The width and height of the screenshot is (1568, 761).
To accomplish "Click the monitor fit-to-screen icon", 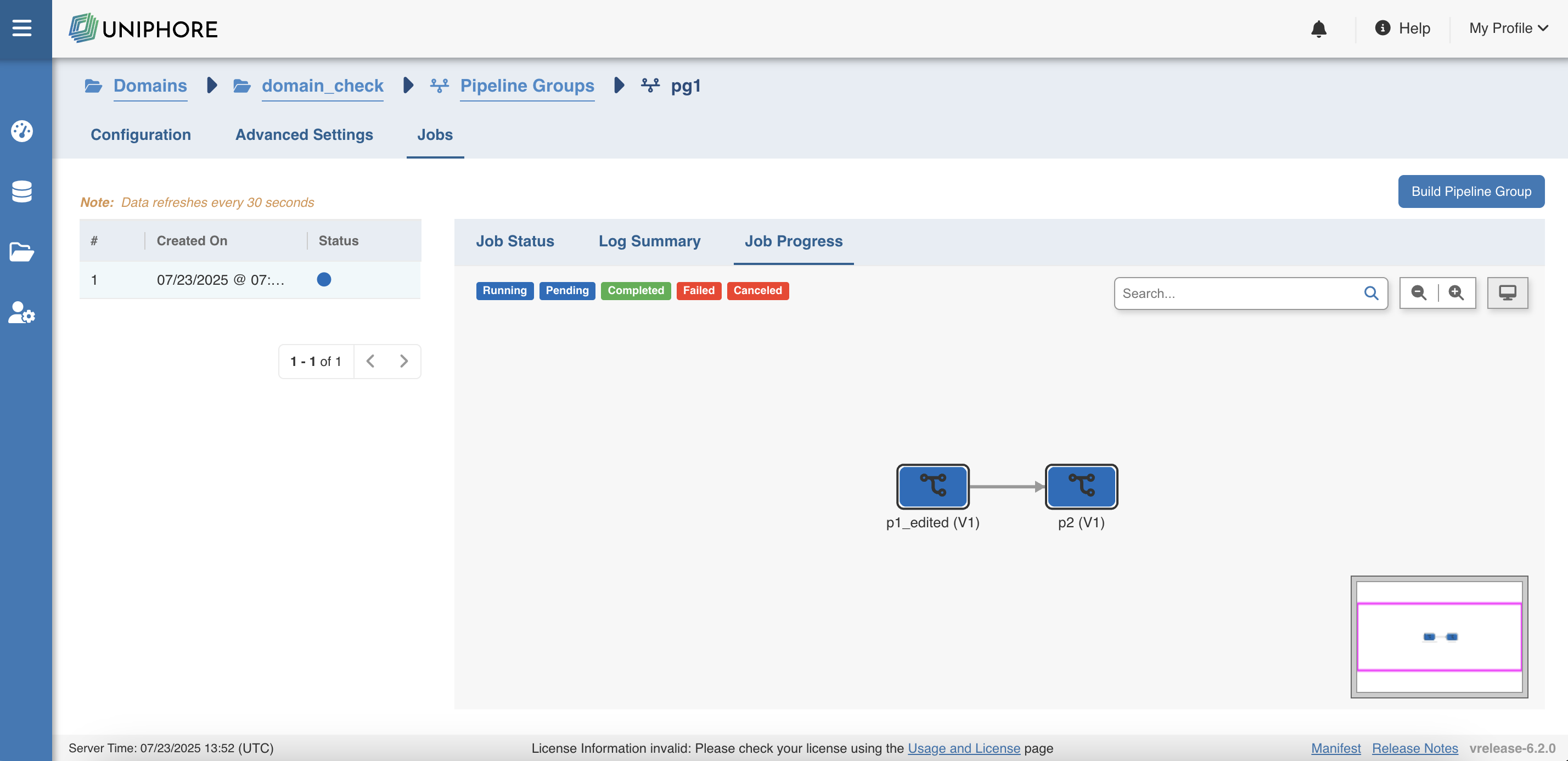I will point(1507,292).
